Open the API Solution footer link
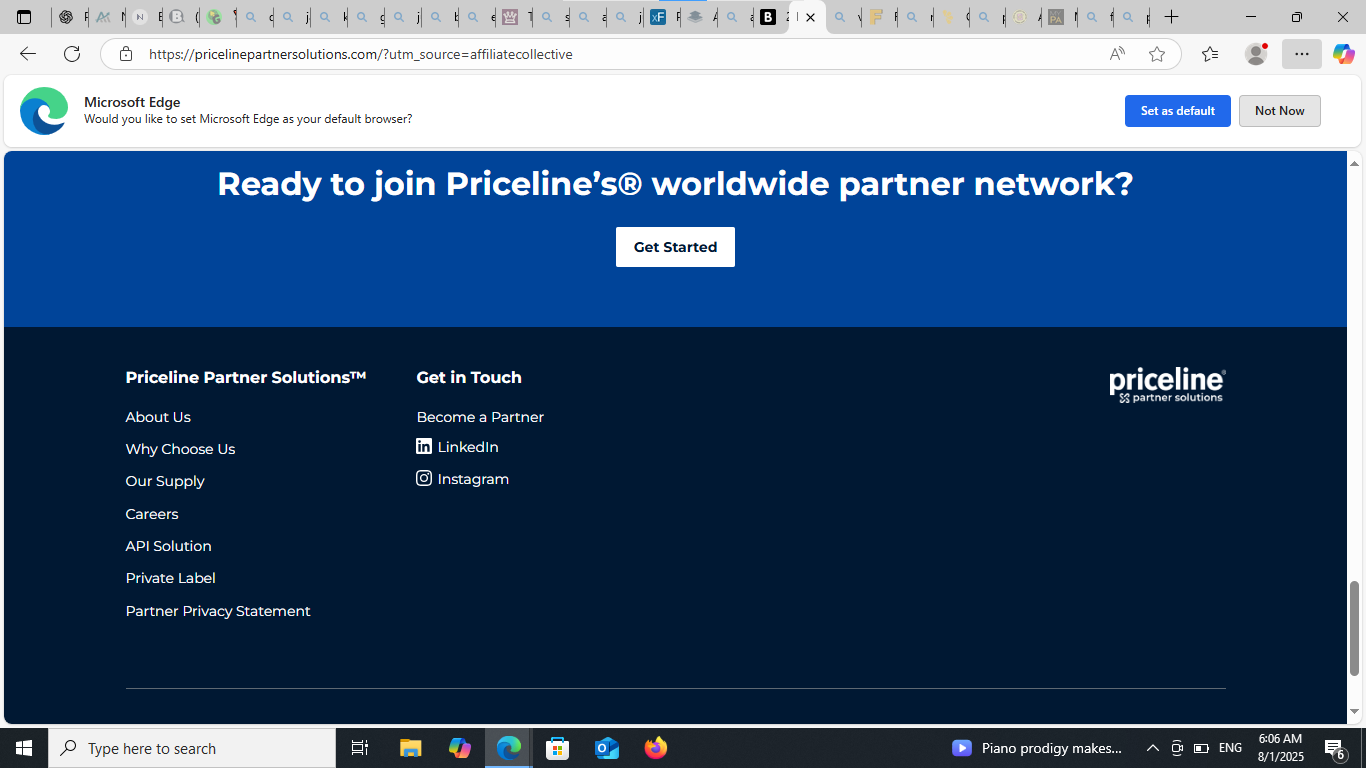 pyautogui.click(x=168, y=546)
